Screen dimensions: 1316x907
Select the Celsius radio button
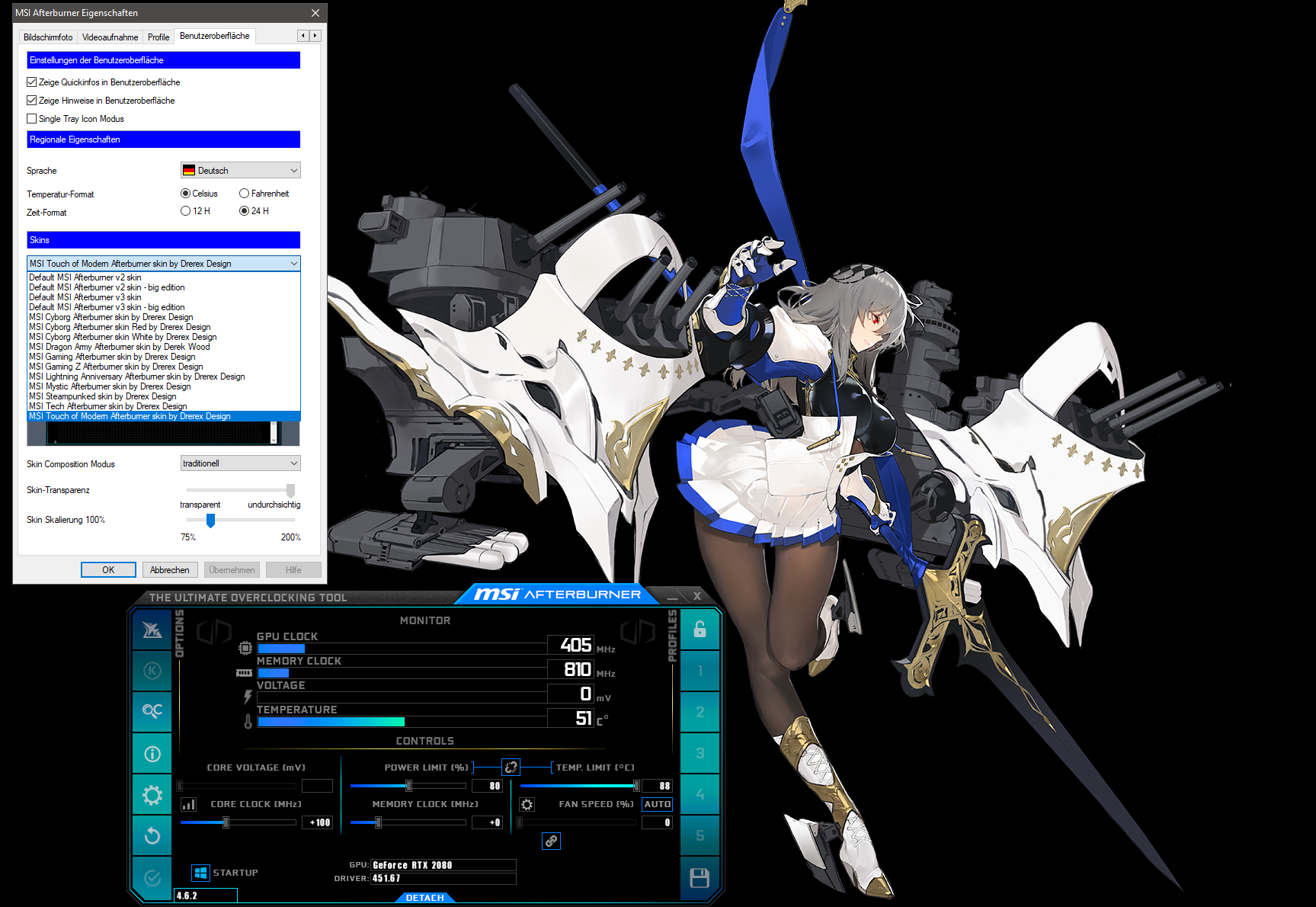point(185,194)
